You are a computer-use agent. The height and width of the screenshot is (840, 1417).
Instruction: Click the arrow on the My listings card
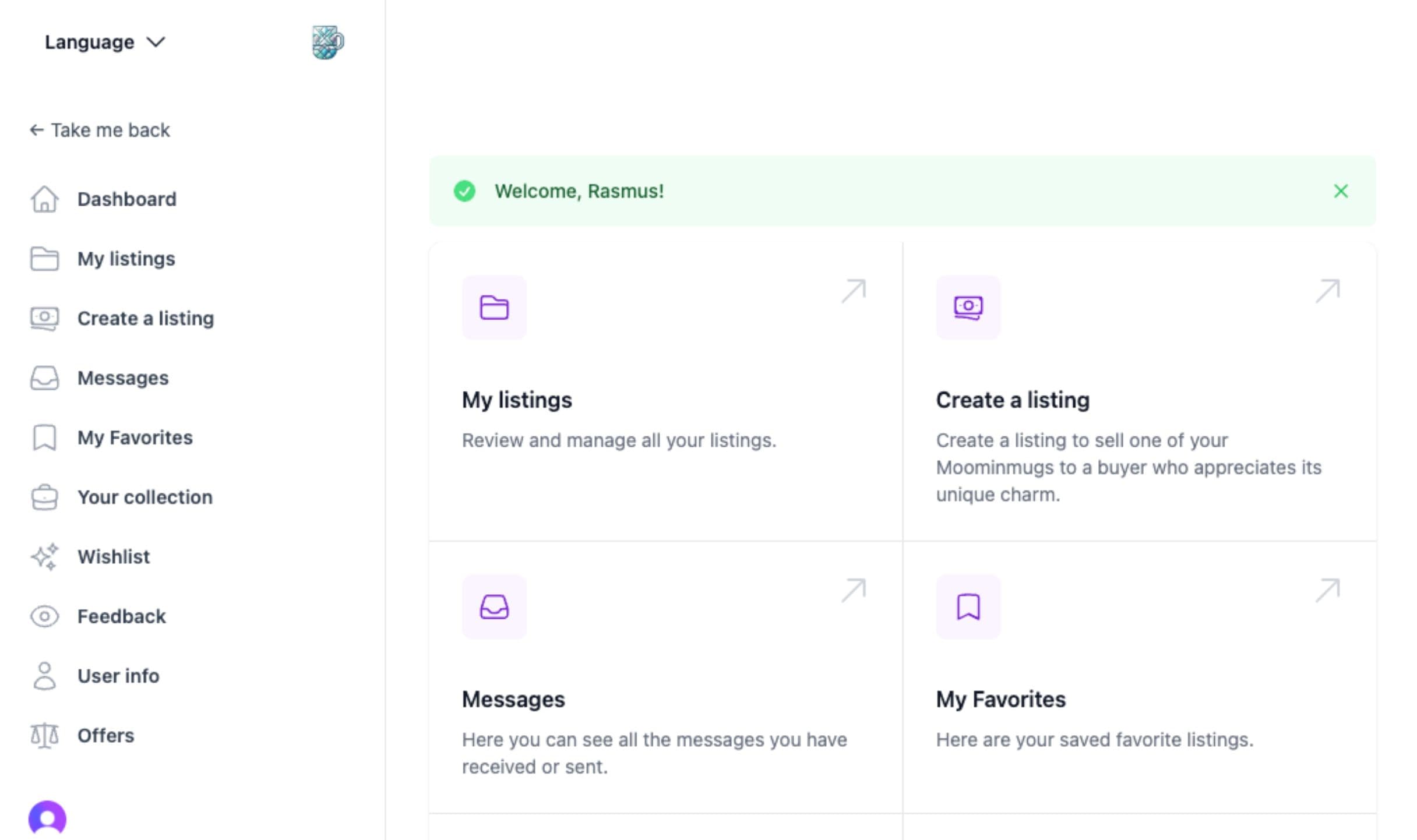(x=854, y=291)
